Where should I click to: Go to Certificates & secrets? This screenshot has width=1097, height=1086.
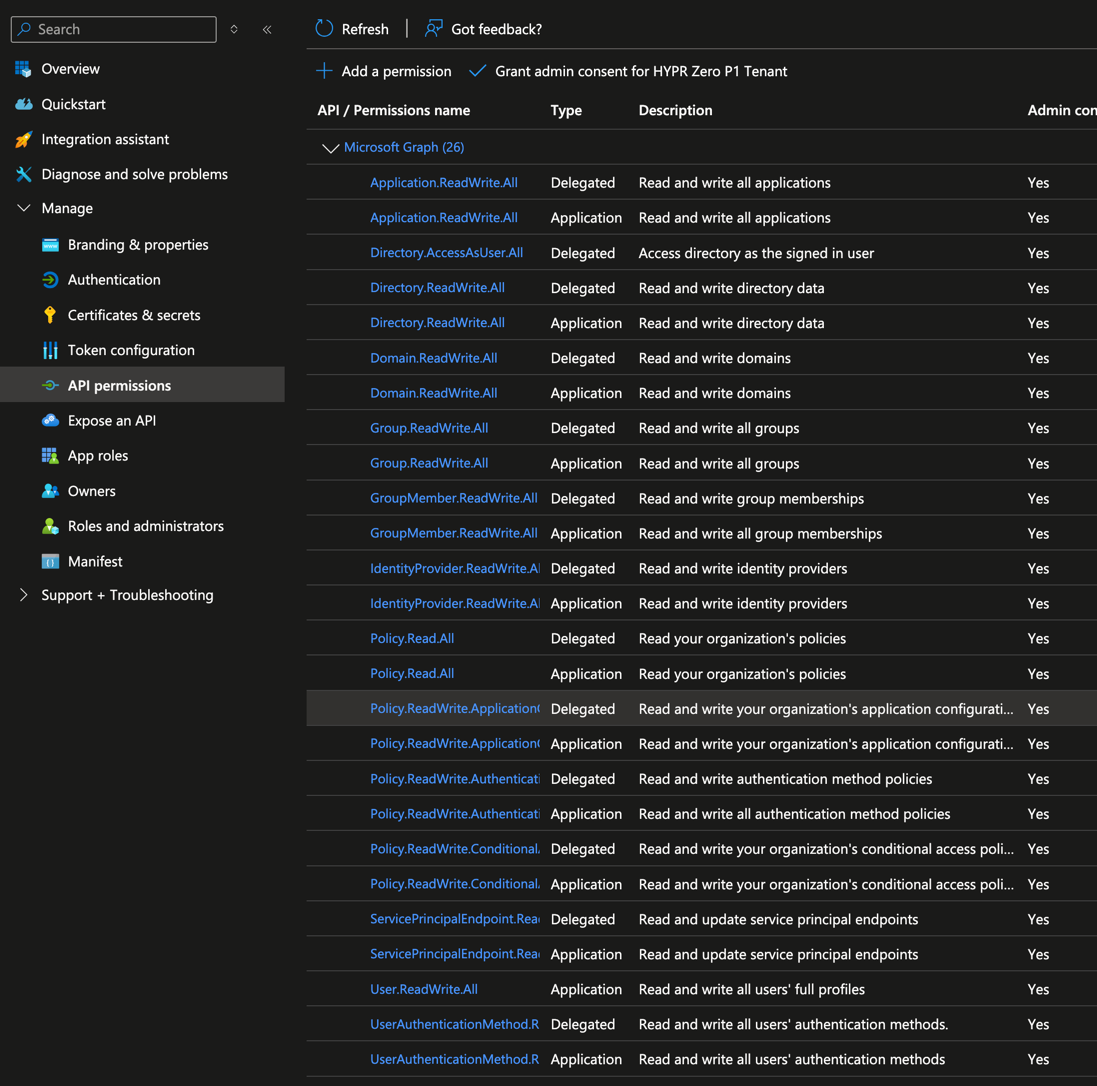[134, 315]
